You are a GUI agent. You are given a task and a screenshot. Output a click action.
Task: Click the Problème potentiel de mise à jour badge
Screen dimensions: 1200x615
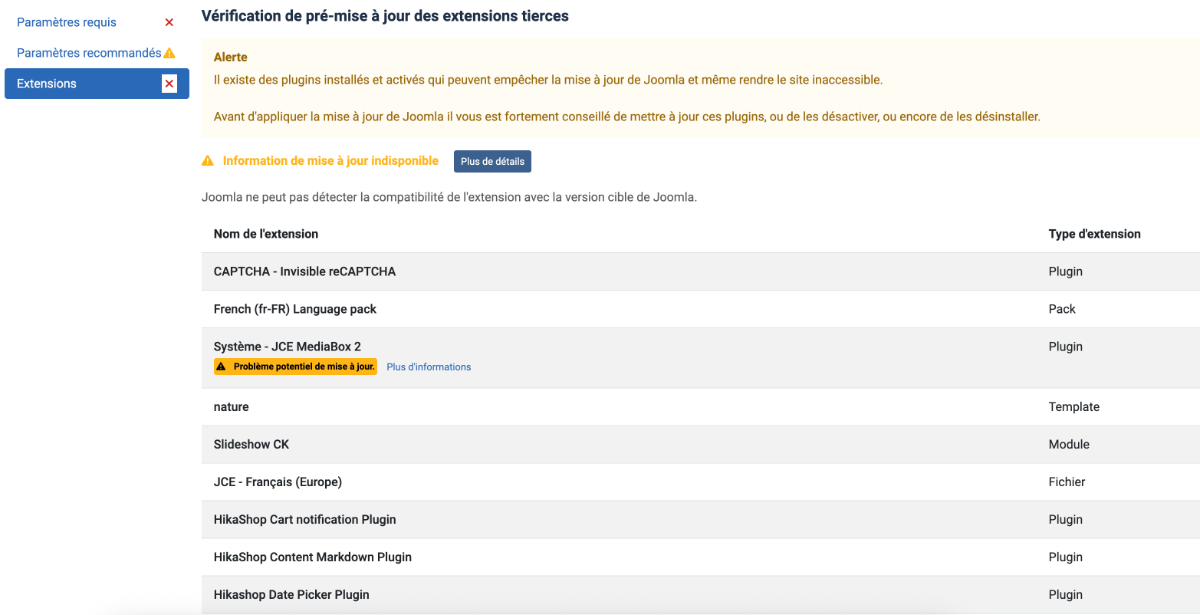[x=296, y=367]
